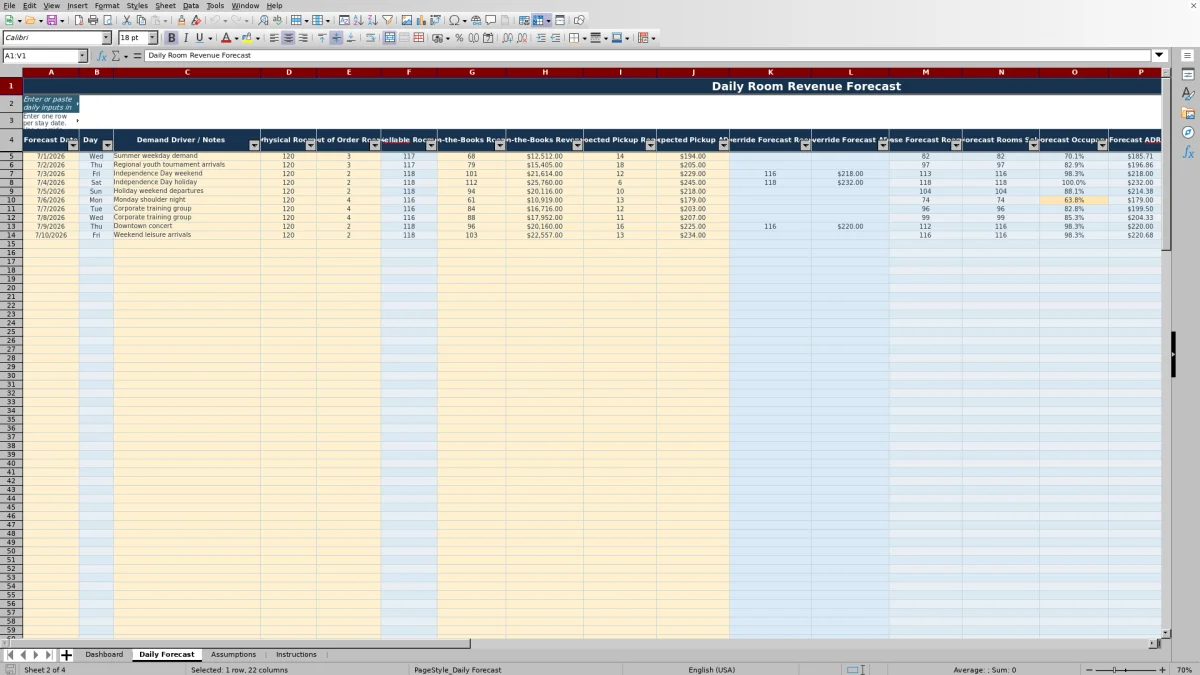Click the zoom in plus button
The width and height of the screenshot is (1200, 675).
pyautogui.click(x=1162, y=670)
